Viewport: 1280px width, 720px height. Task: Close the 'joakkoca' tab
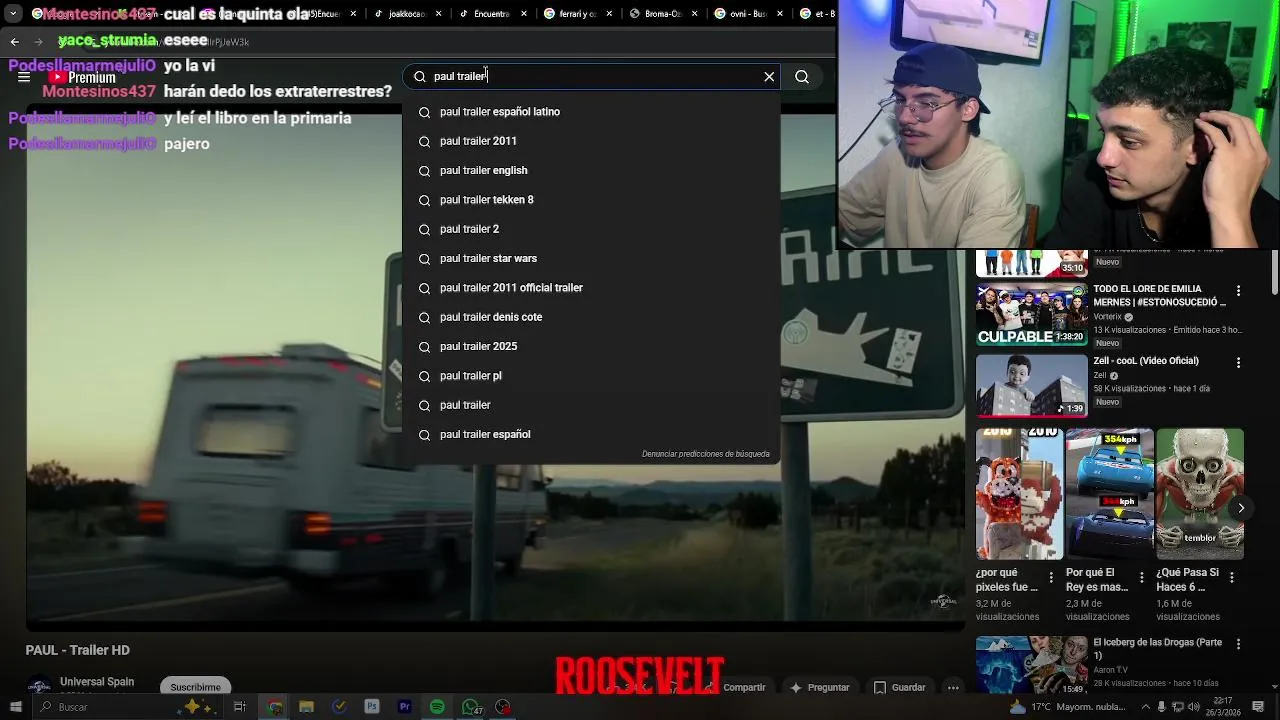(x=437, y=14)
